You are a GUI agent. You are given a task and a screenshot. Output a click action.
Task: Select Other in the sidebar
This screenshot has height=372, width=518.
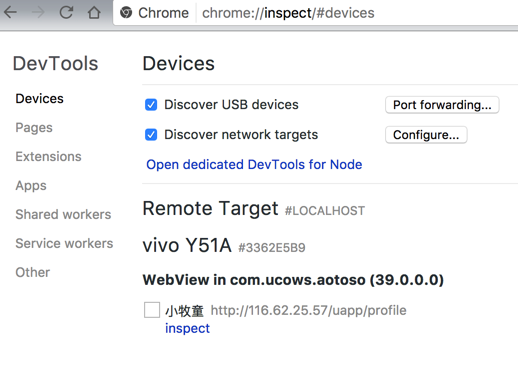(x=33, y=272)
